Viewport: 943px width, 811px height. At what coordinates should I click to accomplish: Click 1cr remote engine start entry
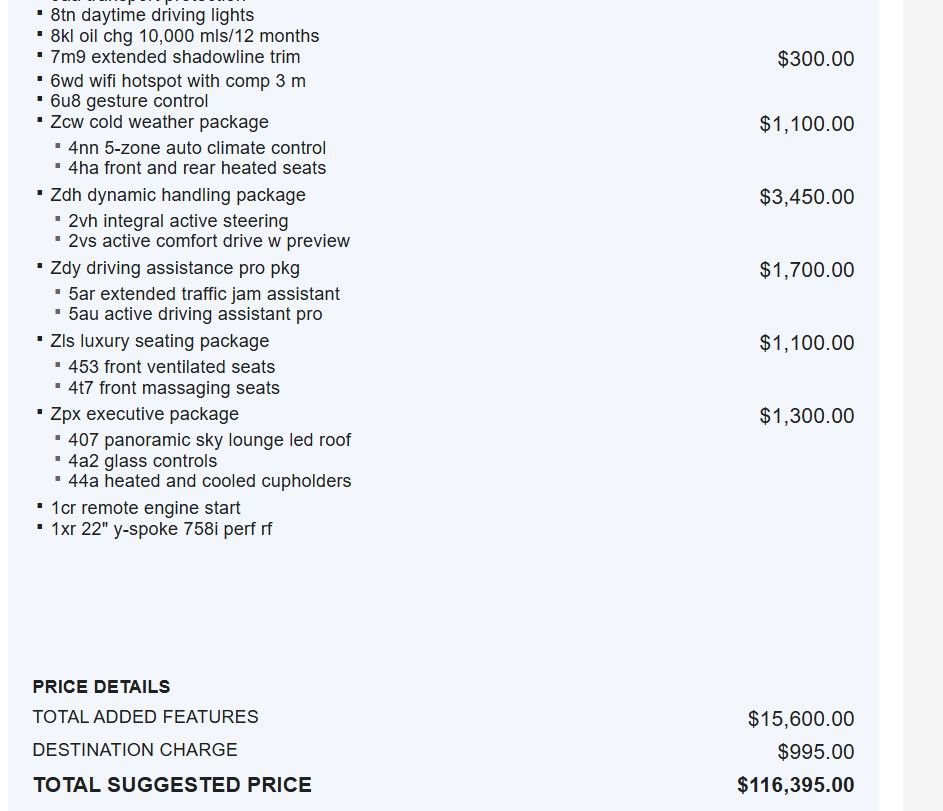coord(146,508)
